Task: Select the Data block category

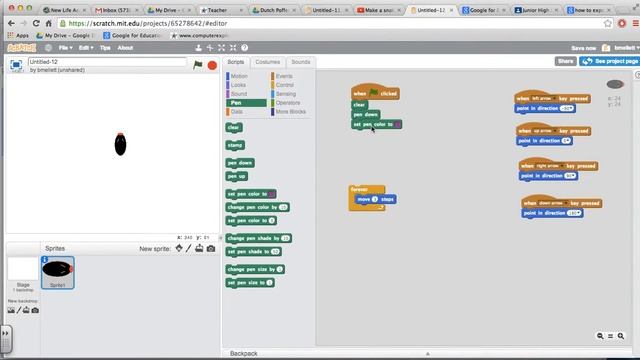Action: tap(238, 111)
